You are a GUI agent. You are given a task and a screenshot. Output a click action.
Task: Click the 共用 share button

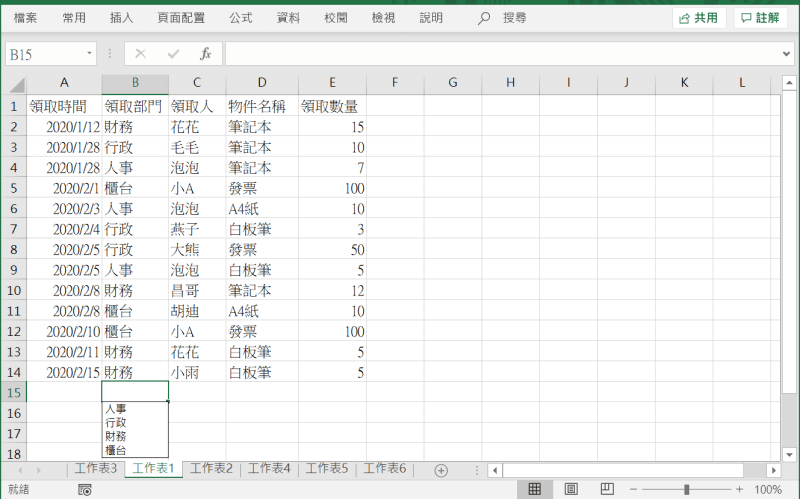pyautogui.click(x=698, y=18)
